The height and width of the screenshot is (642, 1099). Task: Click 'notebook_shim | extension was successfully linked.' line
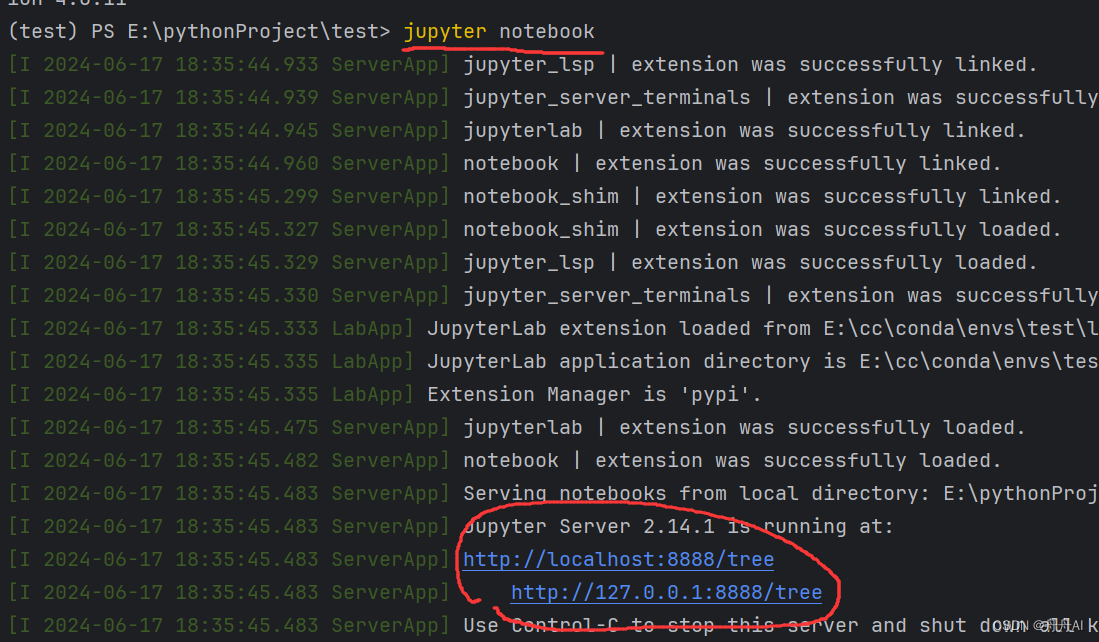tap(763, 196)
